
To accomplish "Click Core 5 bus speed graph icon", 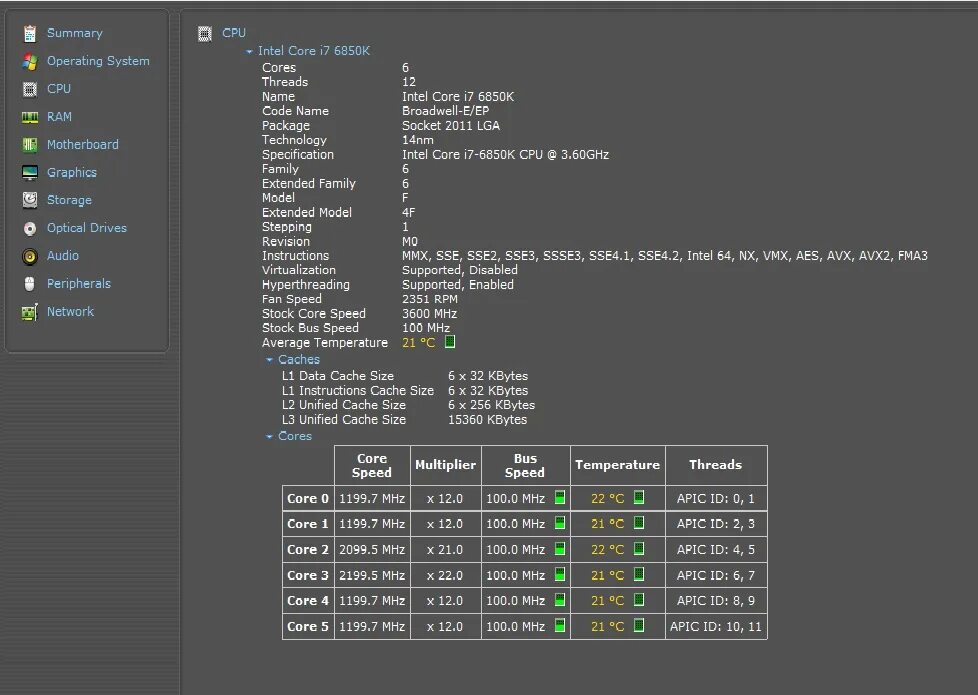I will [x=560, y=626].
